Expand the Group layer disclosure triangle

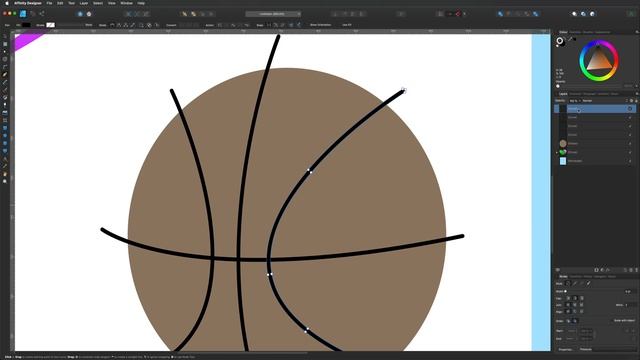click(557, 152)
